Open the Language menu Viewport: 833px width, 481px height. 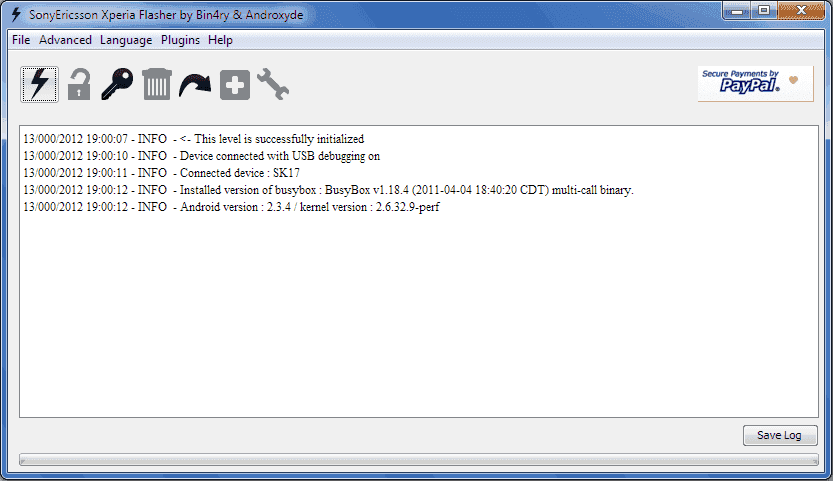point(126,40)
